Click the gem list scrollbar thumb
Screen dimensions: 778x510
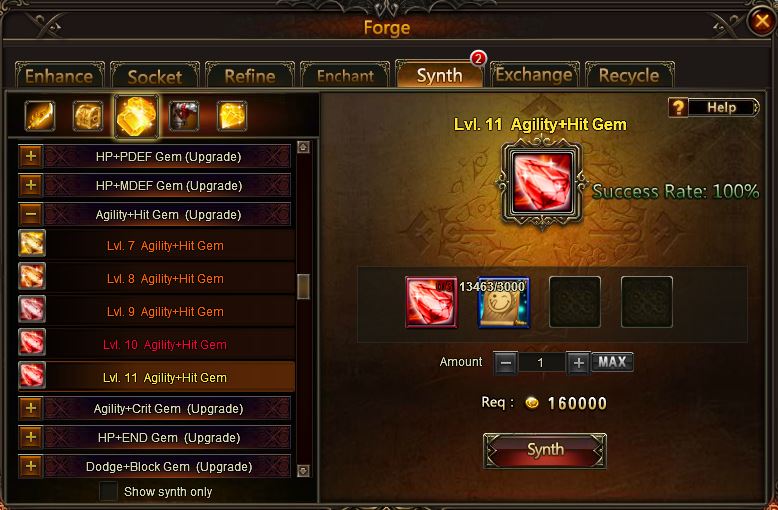pyautogui.click(x=303, y=286)
